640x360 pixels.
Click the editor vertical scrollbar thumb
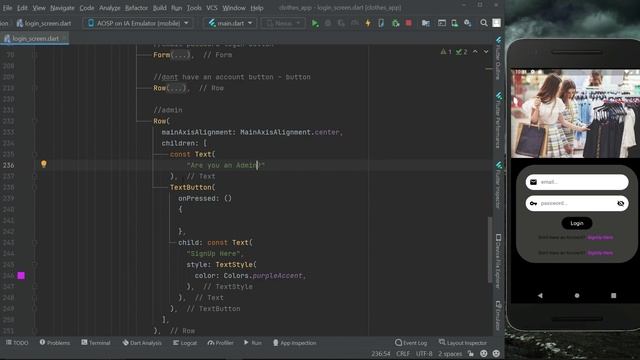(x=490, y=249)
